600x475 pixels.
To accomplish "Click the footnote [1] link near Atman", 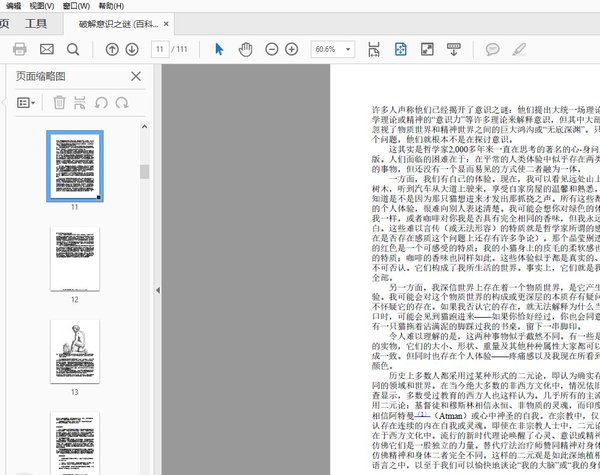I will (x=422, y=415).
